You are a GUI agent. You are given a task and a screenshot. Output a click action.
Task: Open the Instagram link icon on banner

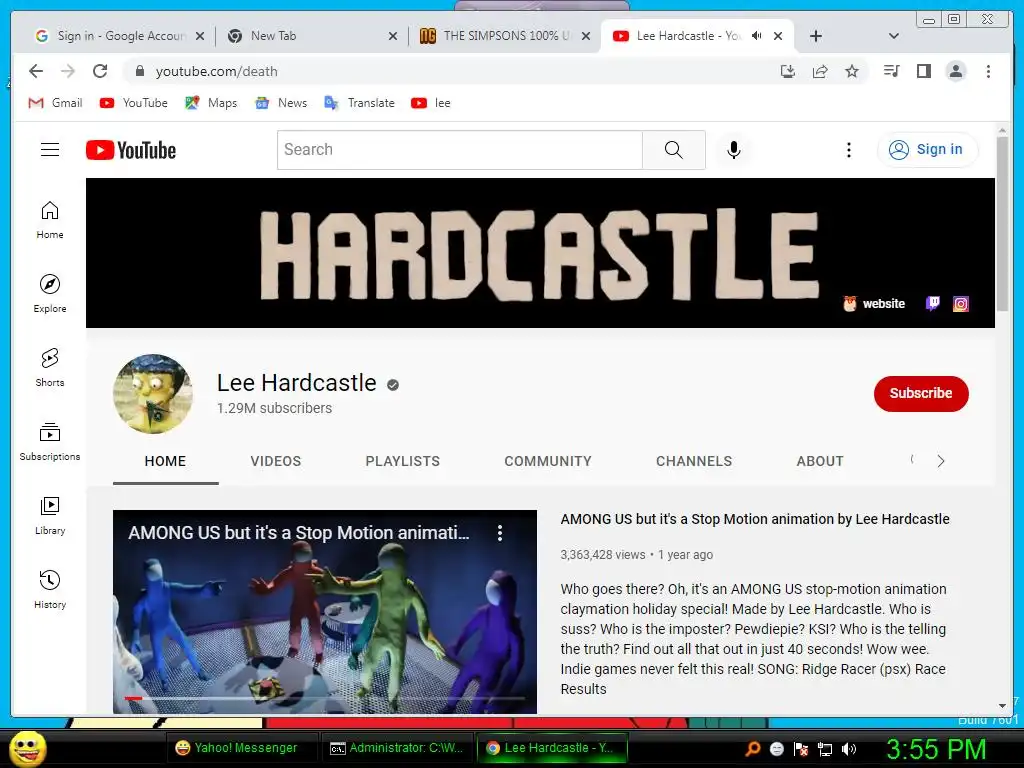[961, 304]
